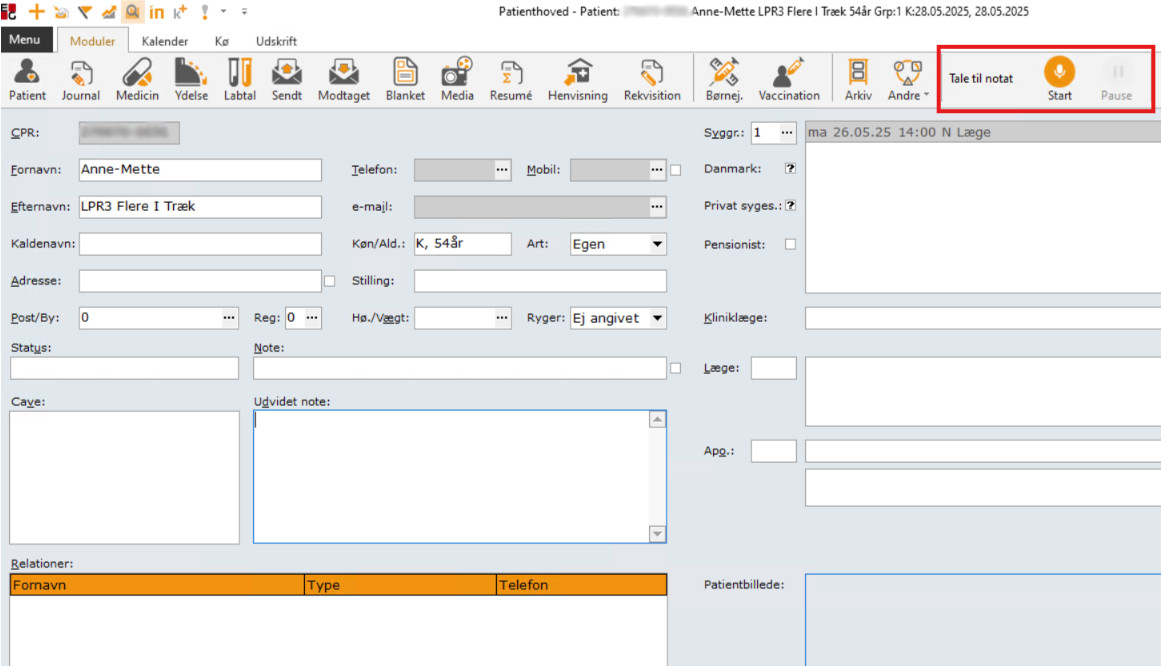
Task: Open the Reg lookup ellipsis button
Action: pyautogui.click(x=312, y=318)
